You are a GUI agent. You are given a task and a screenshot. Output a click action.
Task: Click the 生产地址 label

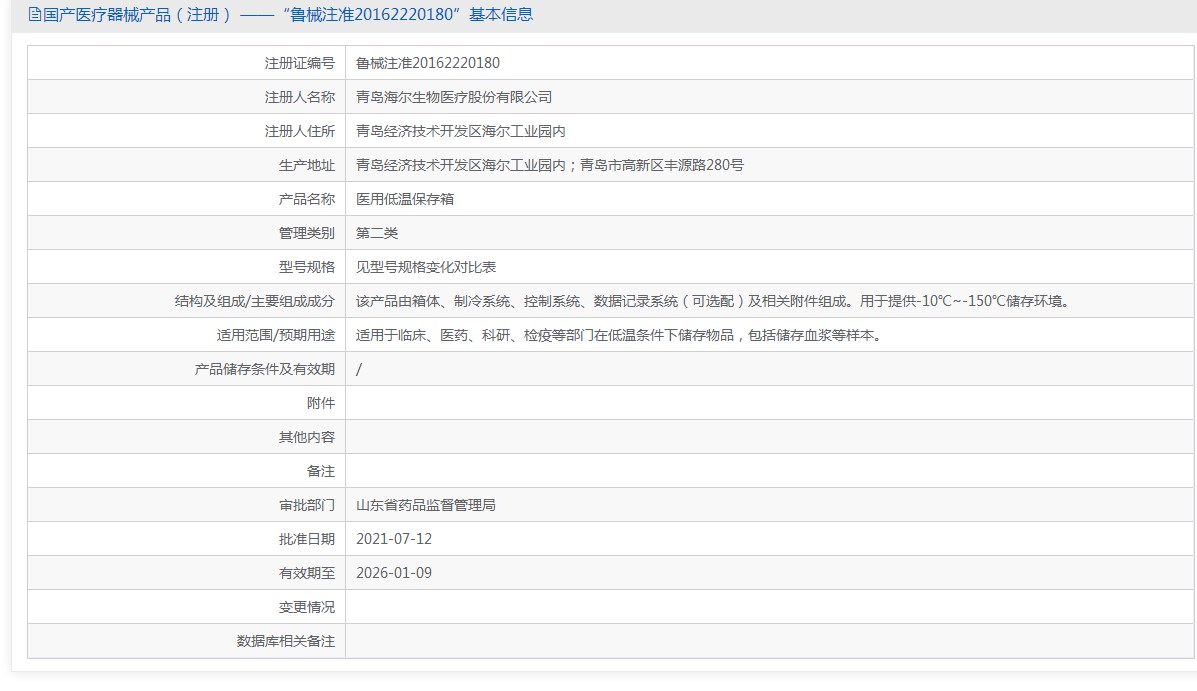(306, 165)
